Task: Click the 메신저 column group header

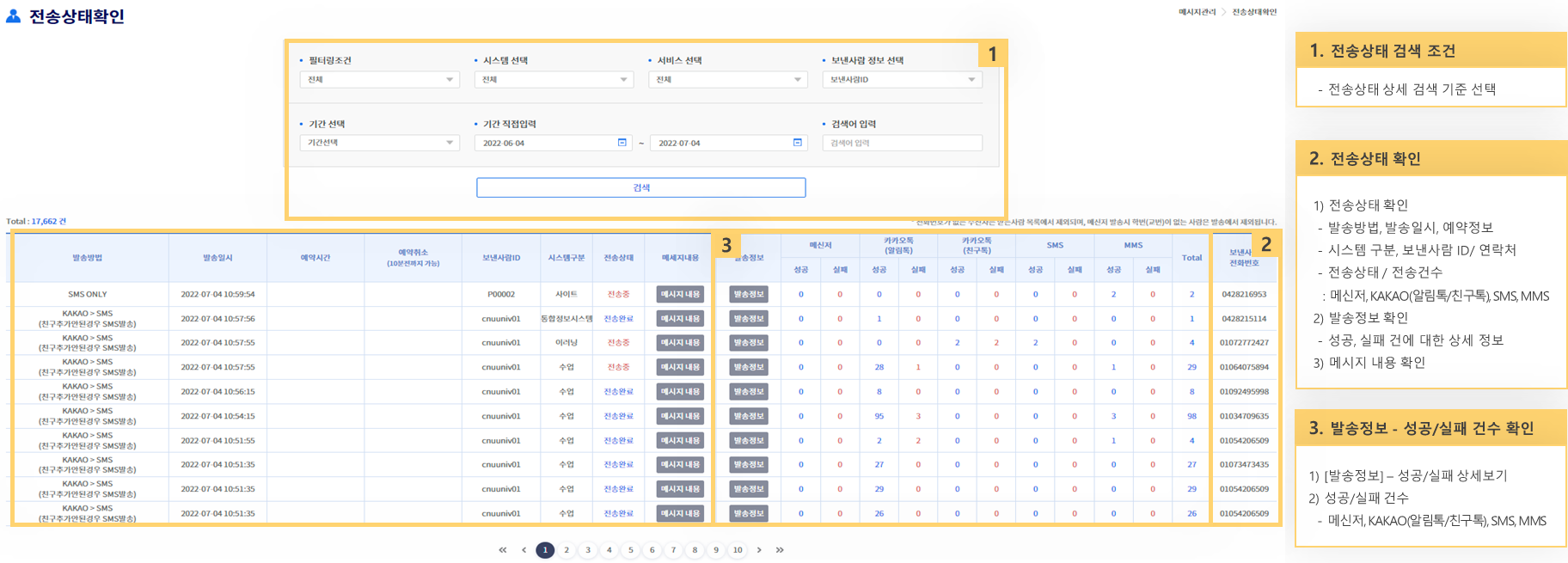Action: (820, 246)
